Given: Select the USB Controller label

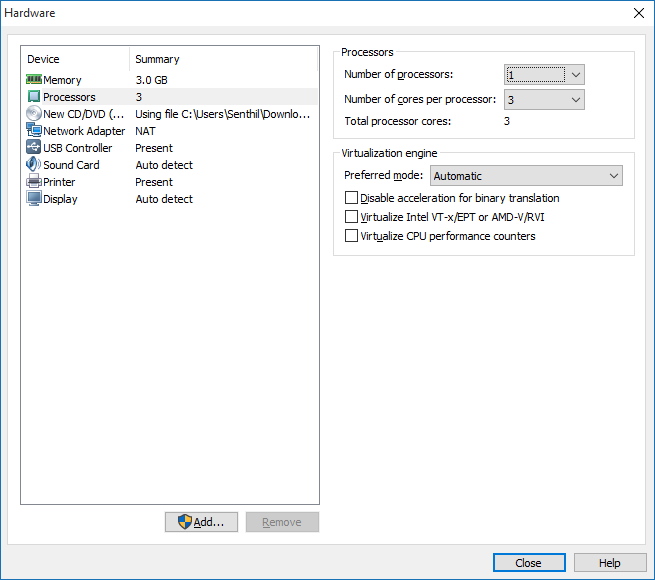Looking at the screenshot, I should tap(78, 148).
